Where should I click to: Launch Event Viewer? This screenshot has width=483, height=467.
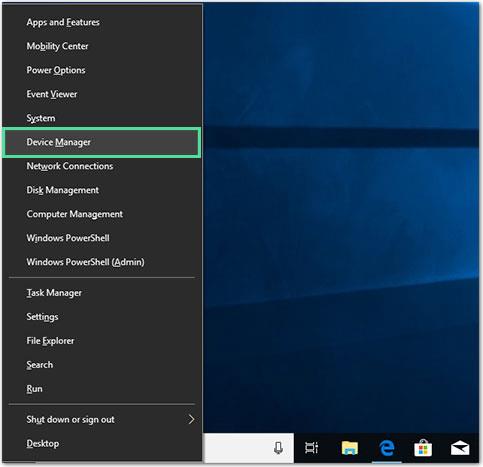[x=102, y=94]
